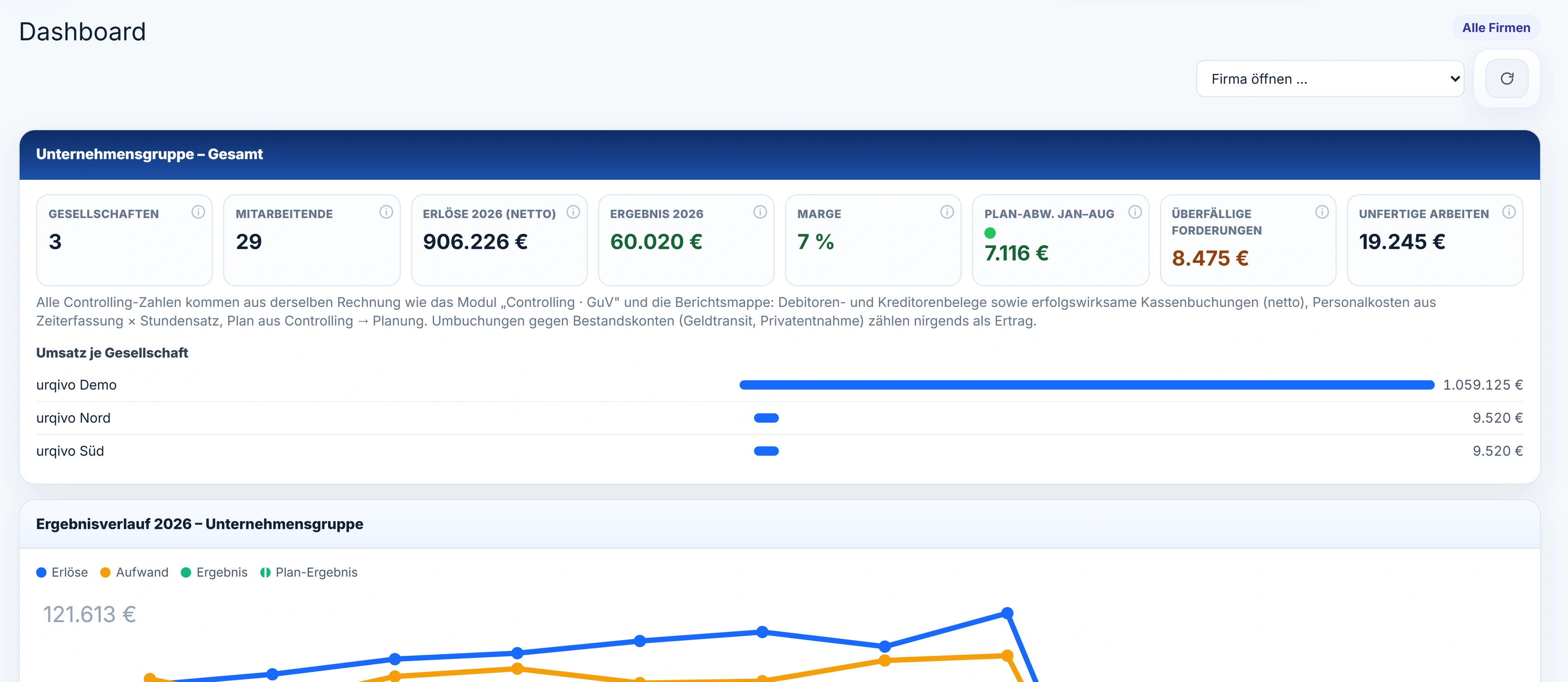Click the 60.020 € result value
Viewport: 1568px width, 682px height.
pyautogui.click(x=655, y=242)
